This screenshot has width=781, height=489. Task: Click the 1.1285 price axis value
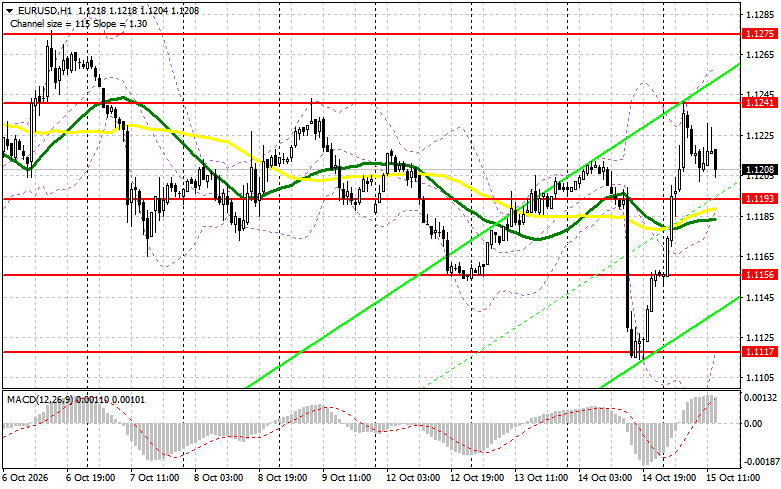point(760,14)
